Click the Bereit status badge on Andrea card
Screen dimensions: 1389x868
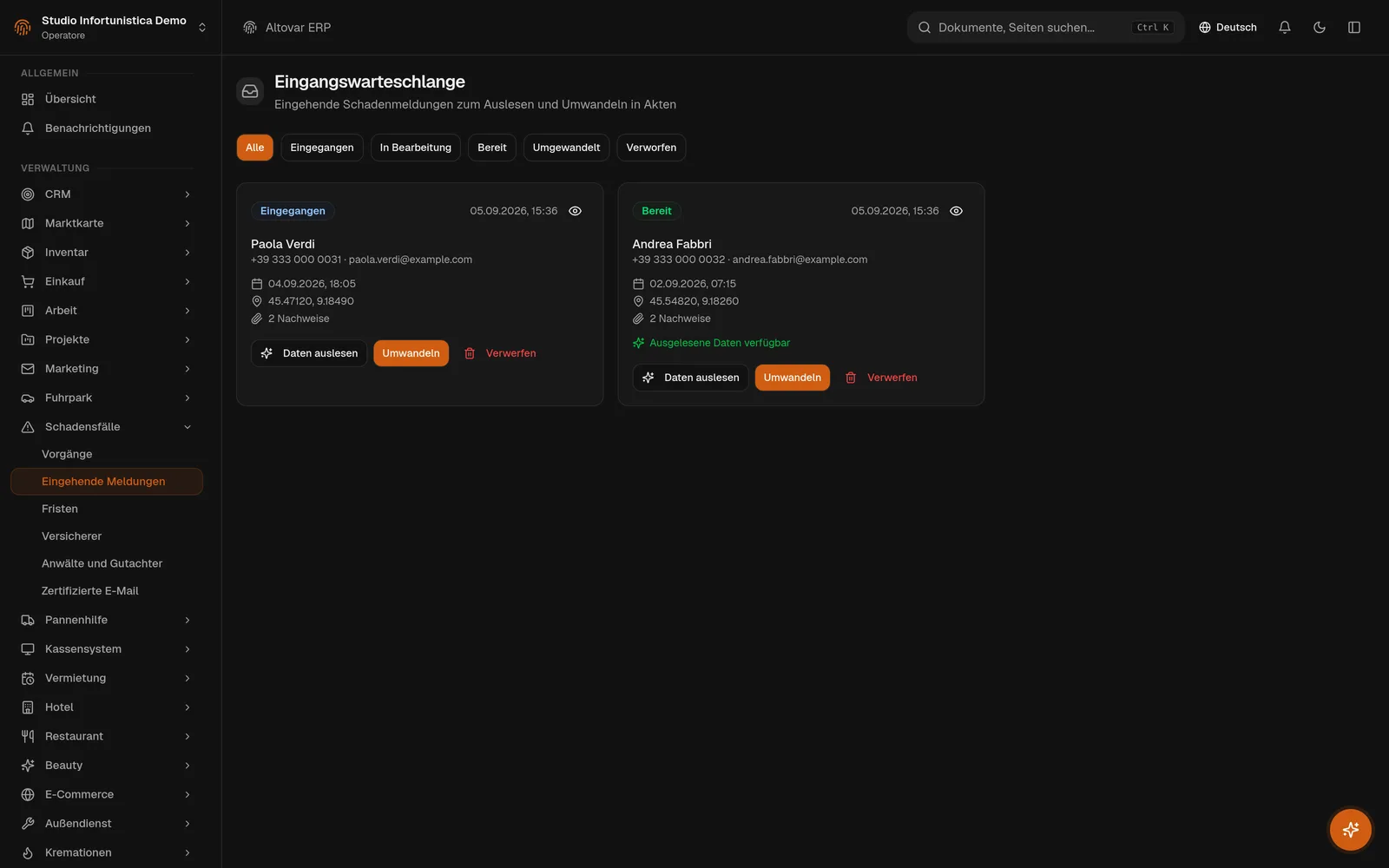tap(656, 211)
